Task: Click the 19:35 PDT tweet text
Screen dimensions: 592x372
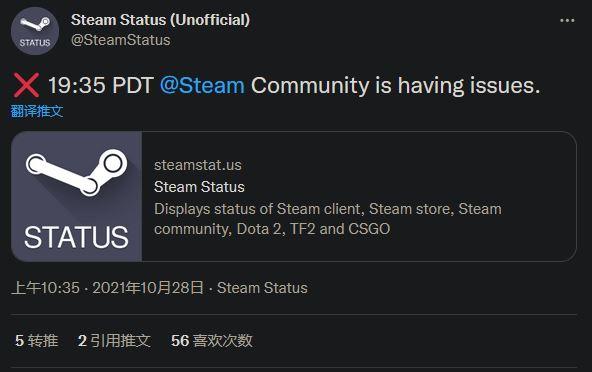Action: [x=101, y=85]
